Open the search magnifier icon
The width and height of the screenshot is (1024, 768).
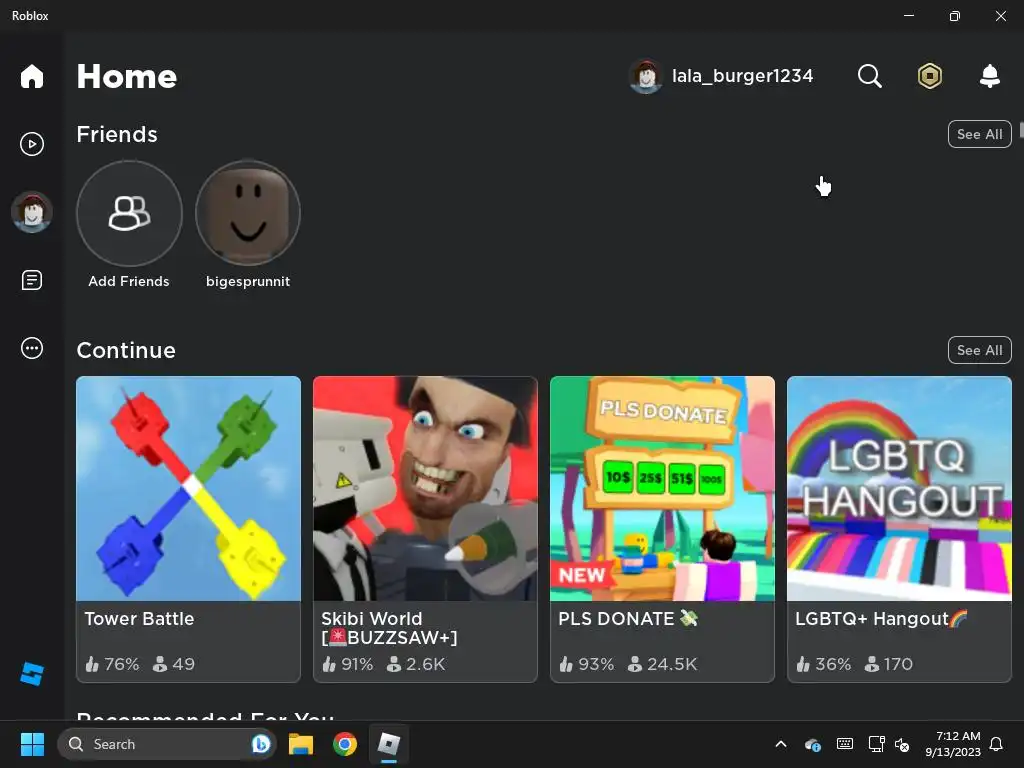[869, 76]
